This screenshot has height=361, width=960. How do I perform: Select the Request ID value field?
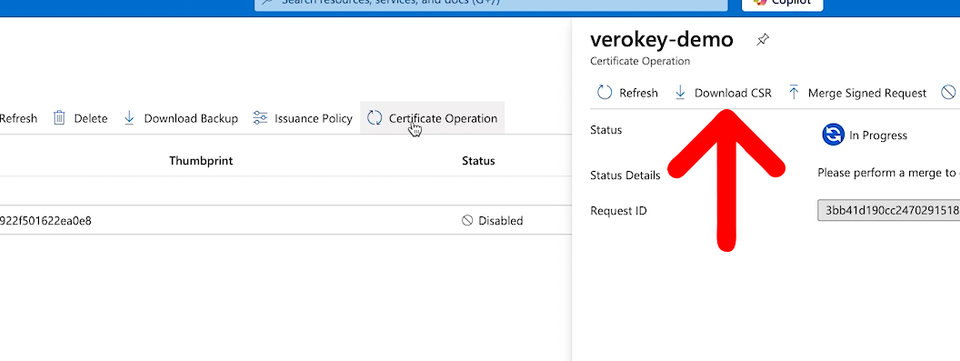[888, 210]
